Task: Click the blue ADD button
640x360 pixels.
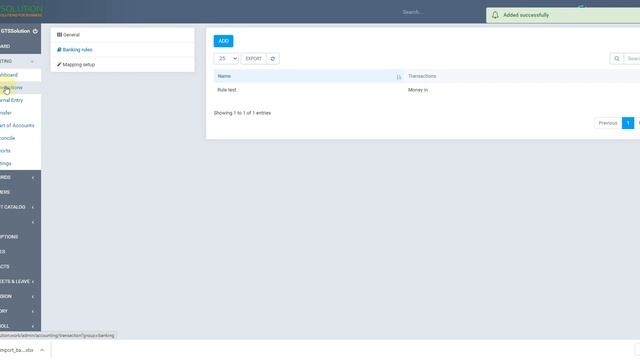Action: 223,41
